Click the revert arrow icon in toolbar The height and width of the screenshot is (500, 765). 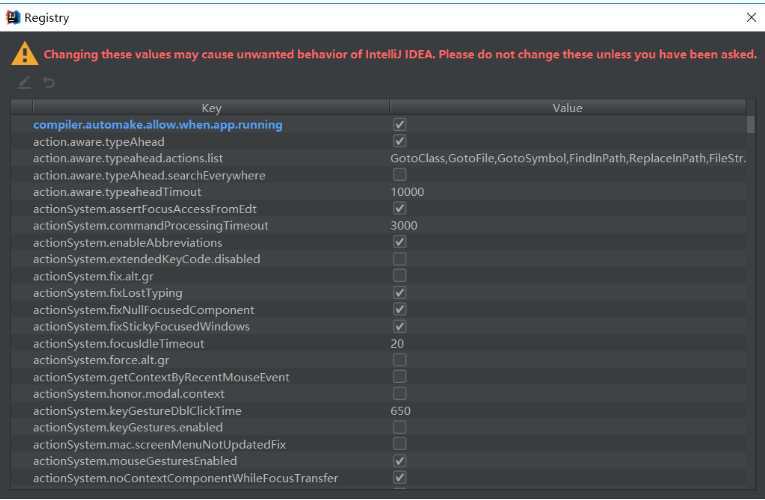coord(49,82)
